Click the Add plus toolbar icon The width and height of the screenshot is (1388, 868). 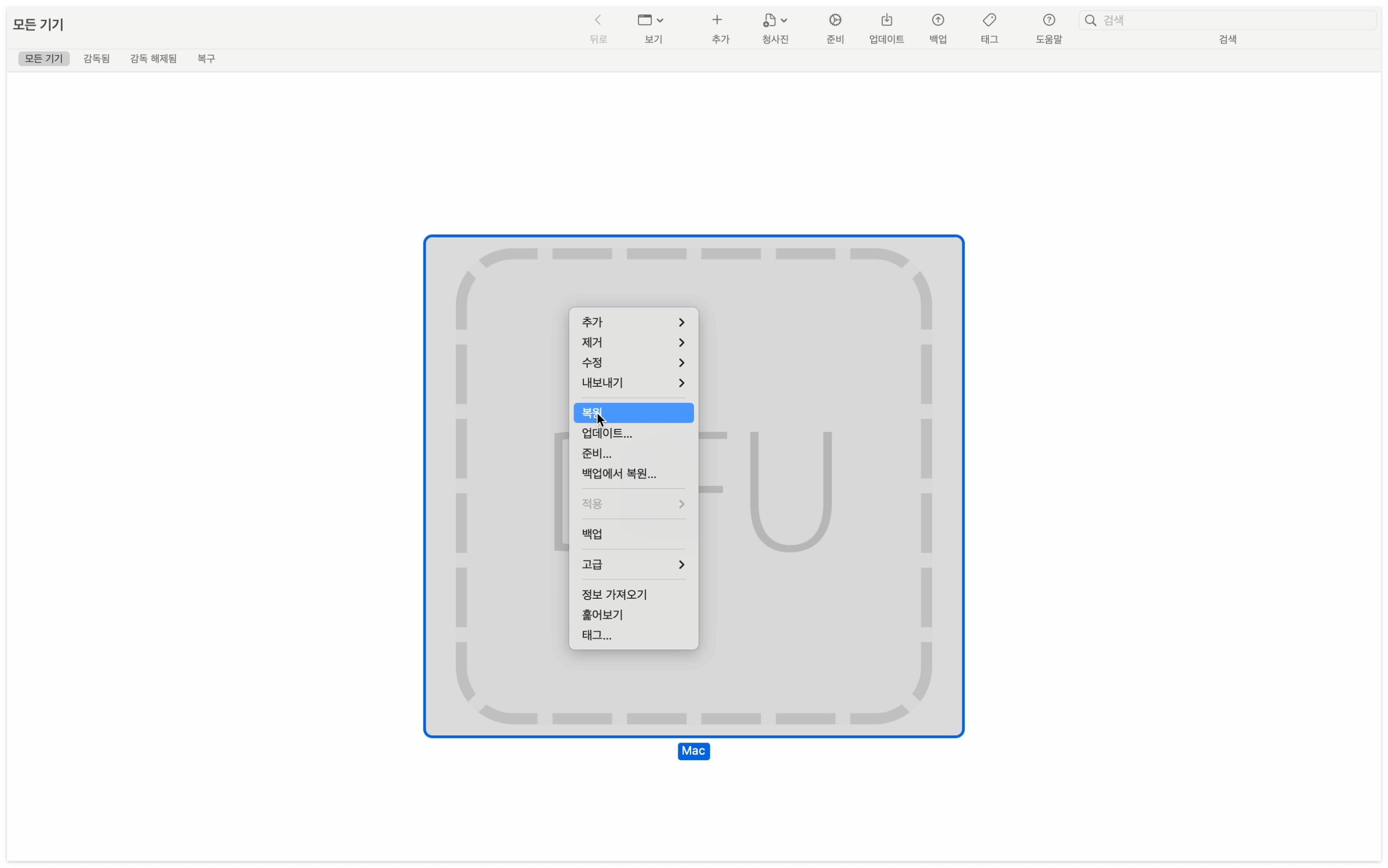(716, 21)
